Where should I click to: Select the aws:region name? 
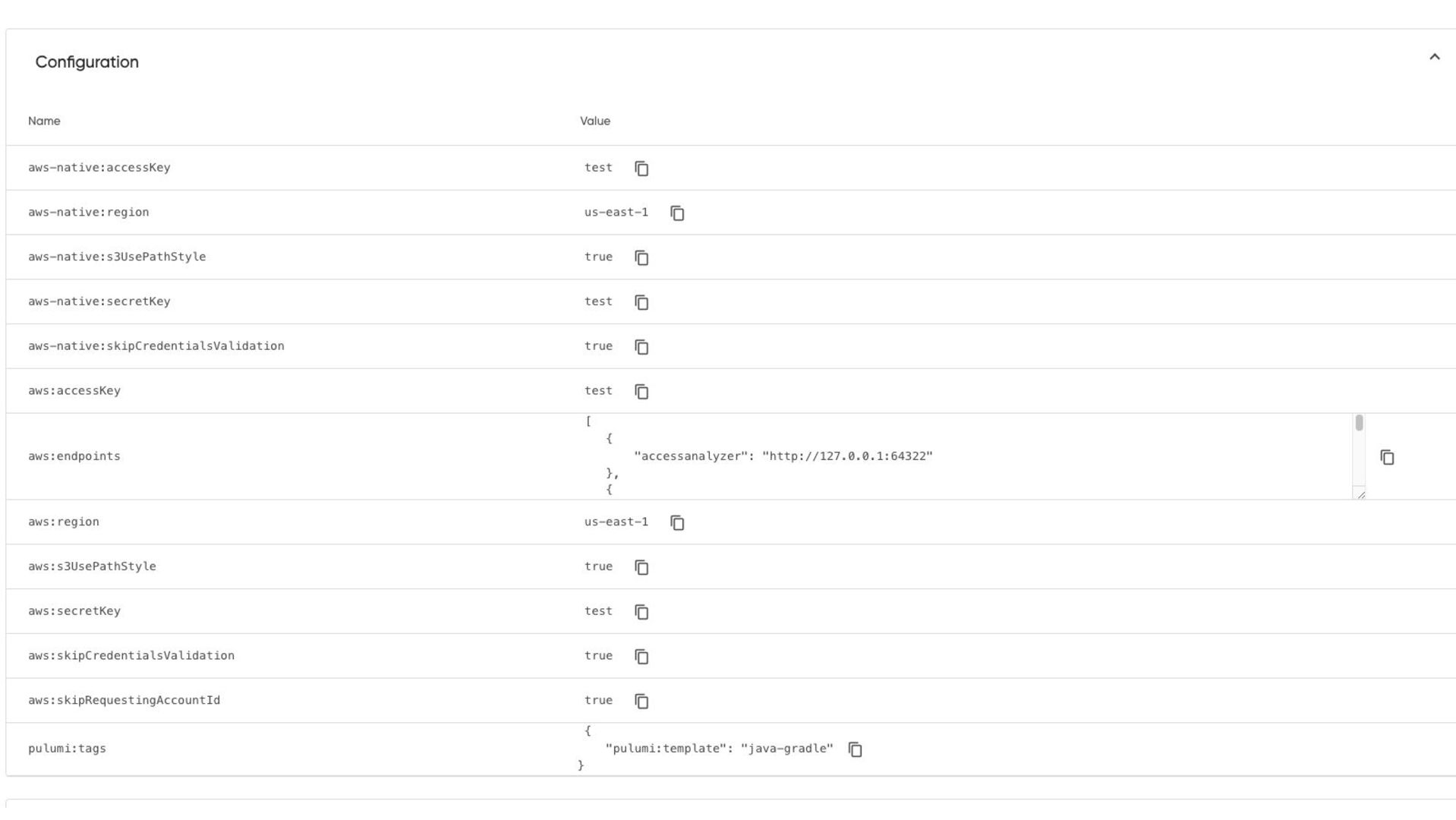[x=64, y=522]
